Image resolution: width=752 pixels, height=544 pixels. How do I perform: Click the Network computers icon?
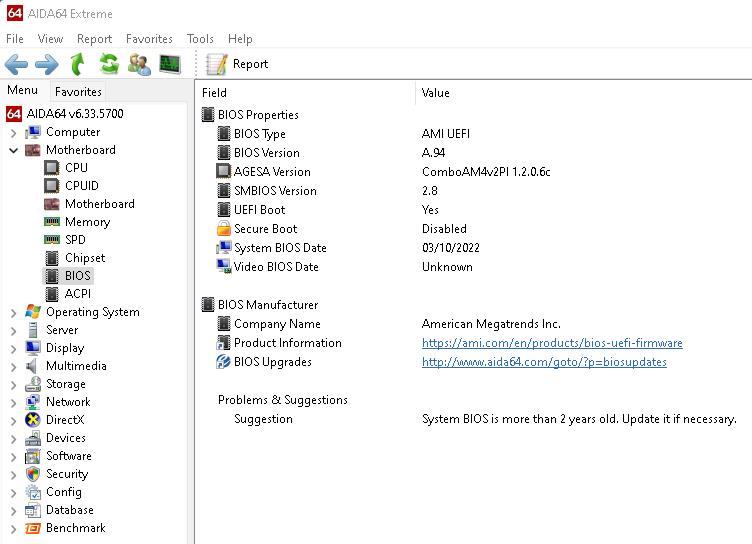click(x=33, y=402)
